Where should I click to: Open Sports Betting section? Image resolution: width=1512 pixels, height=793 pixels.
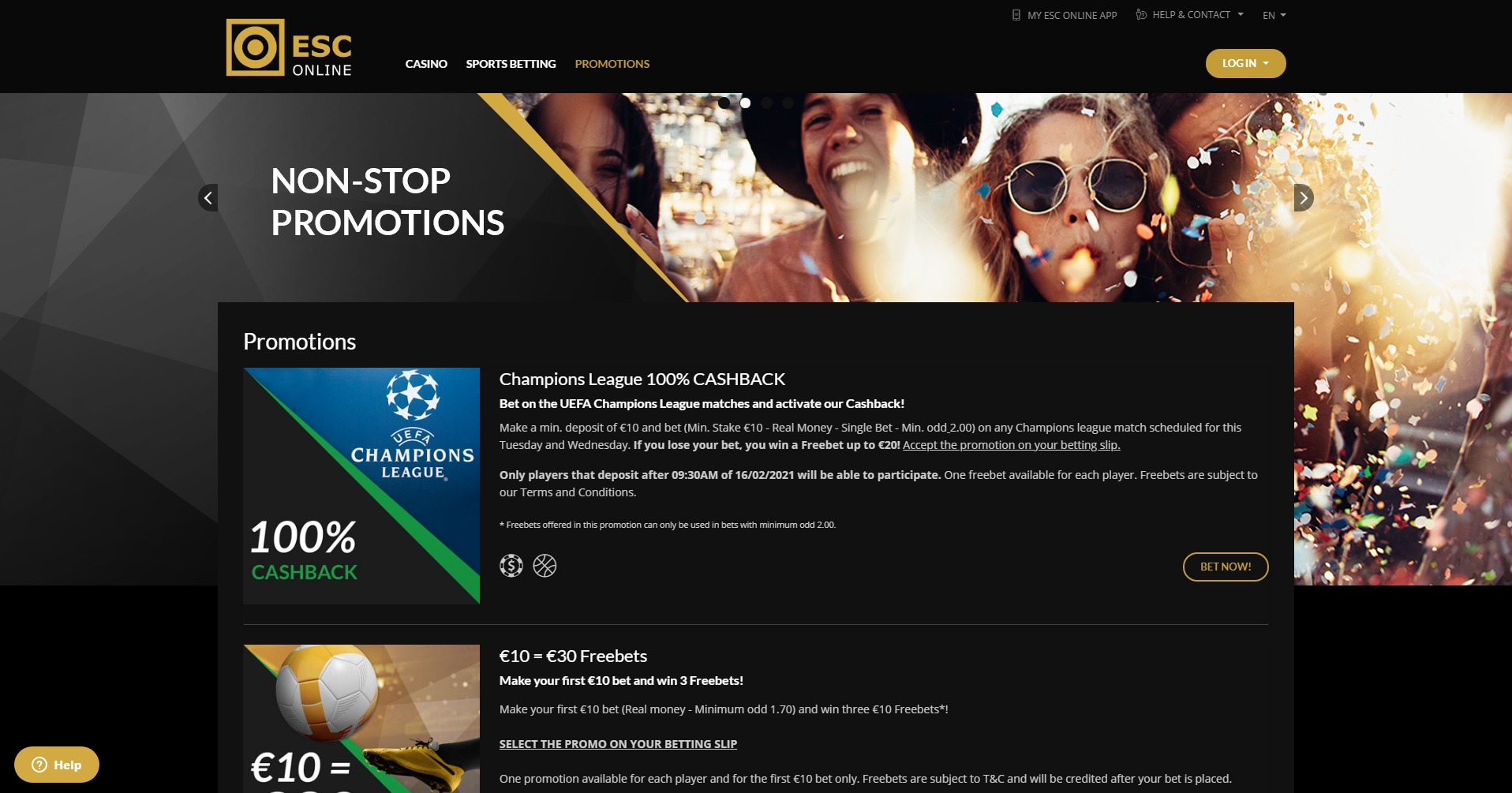(511, 64)
